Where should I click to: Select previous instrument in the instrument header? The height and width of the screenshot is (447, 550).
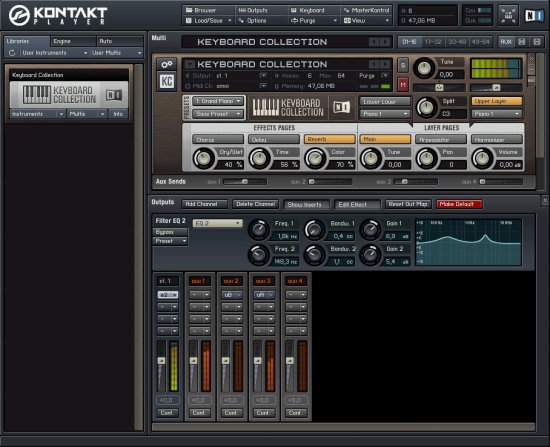click(374, 64)
